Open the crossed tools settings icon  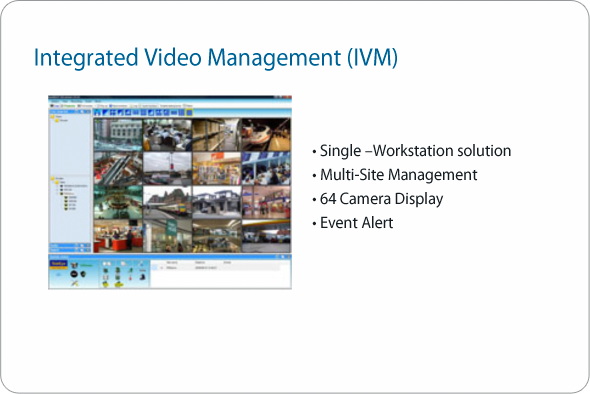(x=75, y=283)
